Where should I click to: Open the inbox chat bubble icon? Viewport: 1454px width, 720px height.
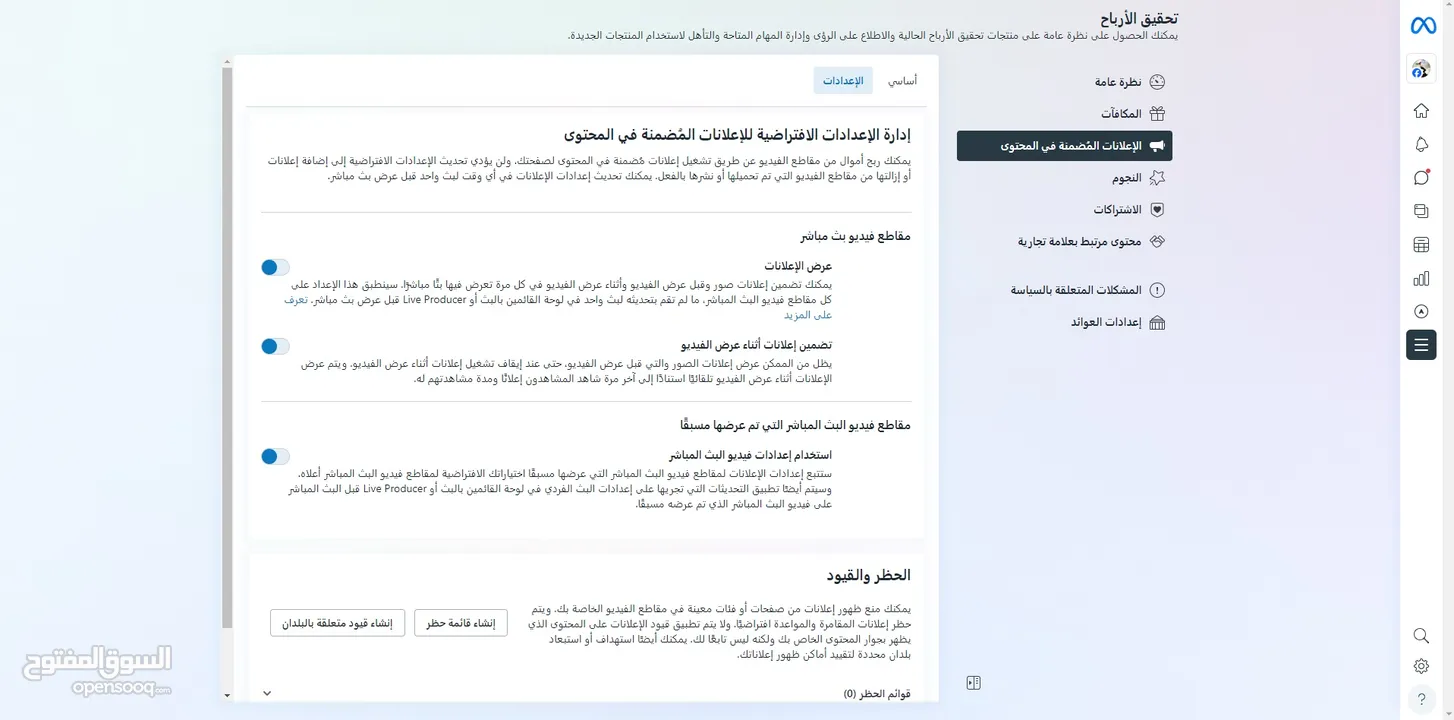(x=1421, y=178)
